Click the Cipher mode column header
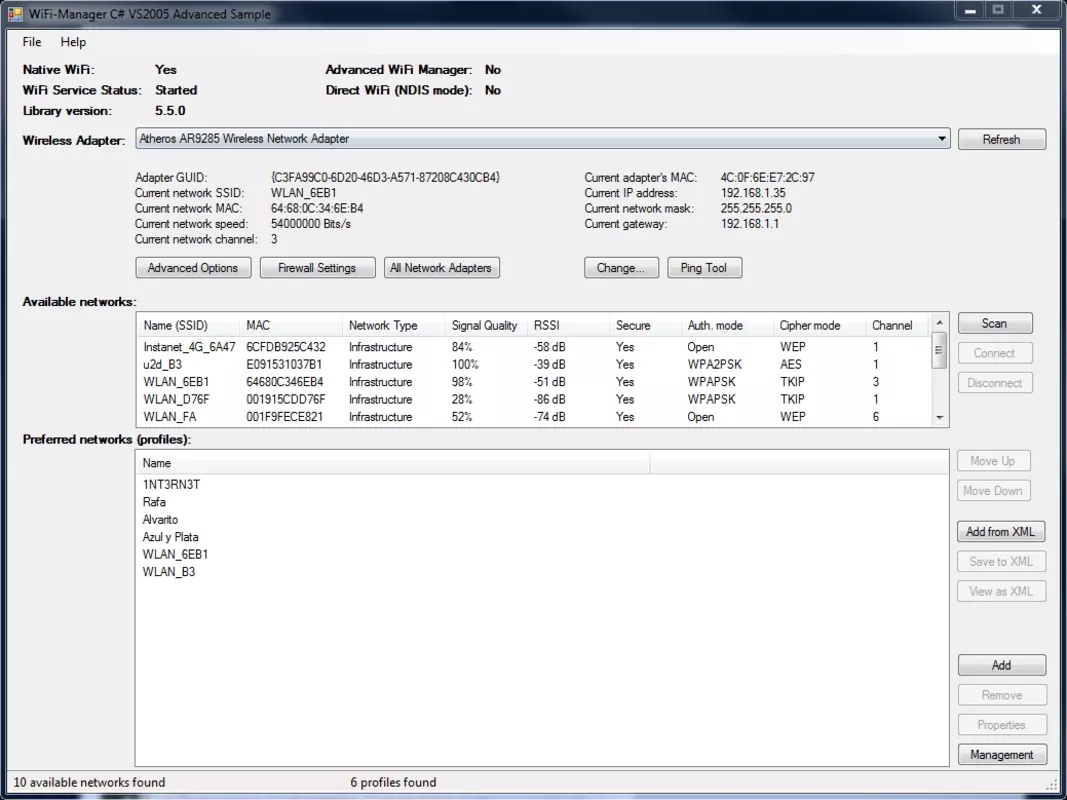This screenshot has width=1067, height=800. tap(820, 326)
